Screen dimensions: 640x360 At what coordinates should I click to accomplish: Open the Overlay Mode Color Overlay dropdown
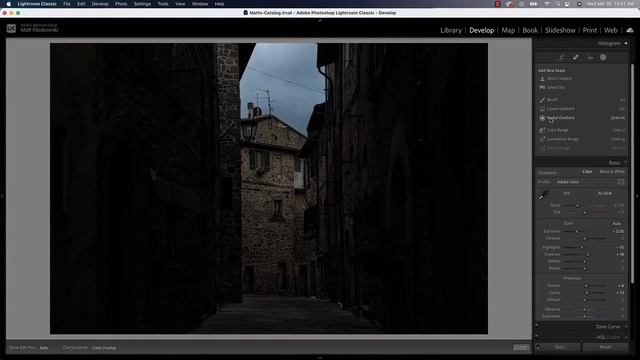click(x=104, y=348)
